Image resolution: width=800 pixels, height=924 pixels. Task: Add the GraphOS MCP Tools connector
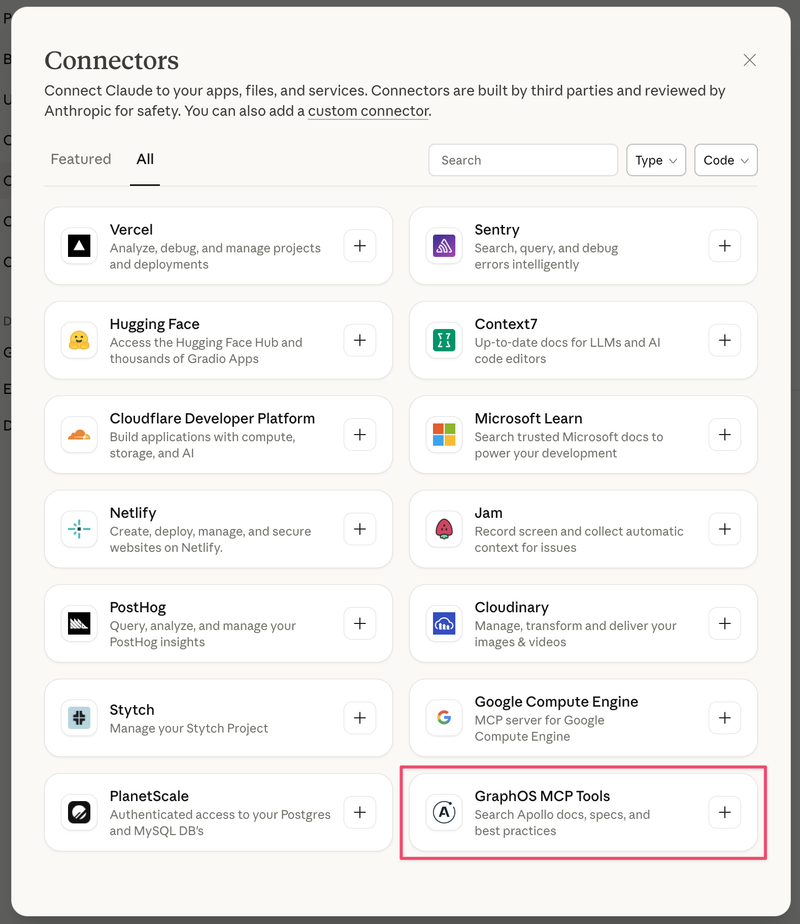[x=724, y=812]
